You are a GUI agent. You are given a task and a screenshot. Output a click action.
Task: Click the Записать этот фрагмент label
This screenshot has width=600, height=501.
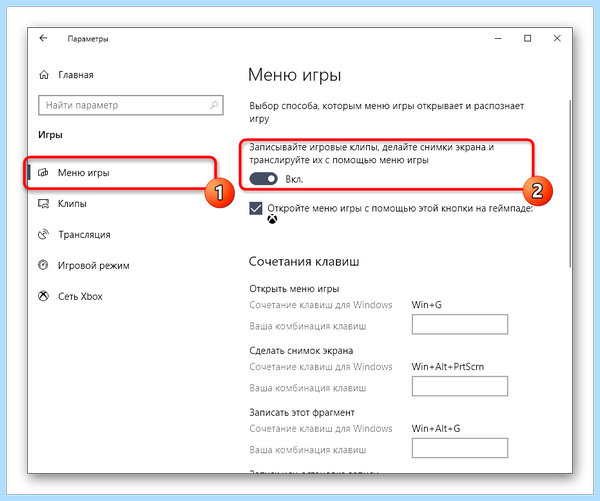(x=302, y=413)
